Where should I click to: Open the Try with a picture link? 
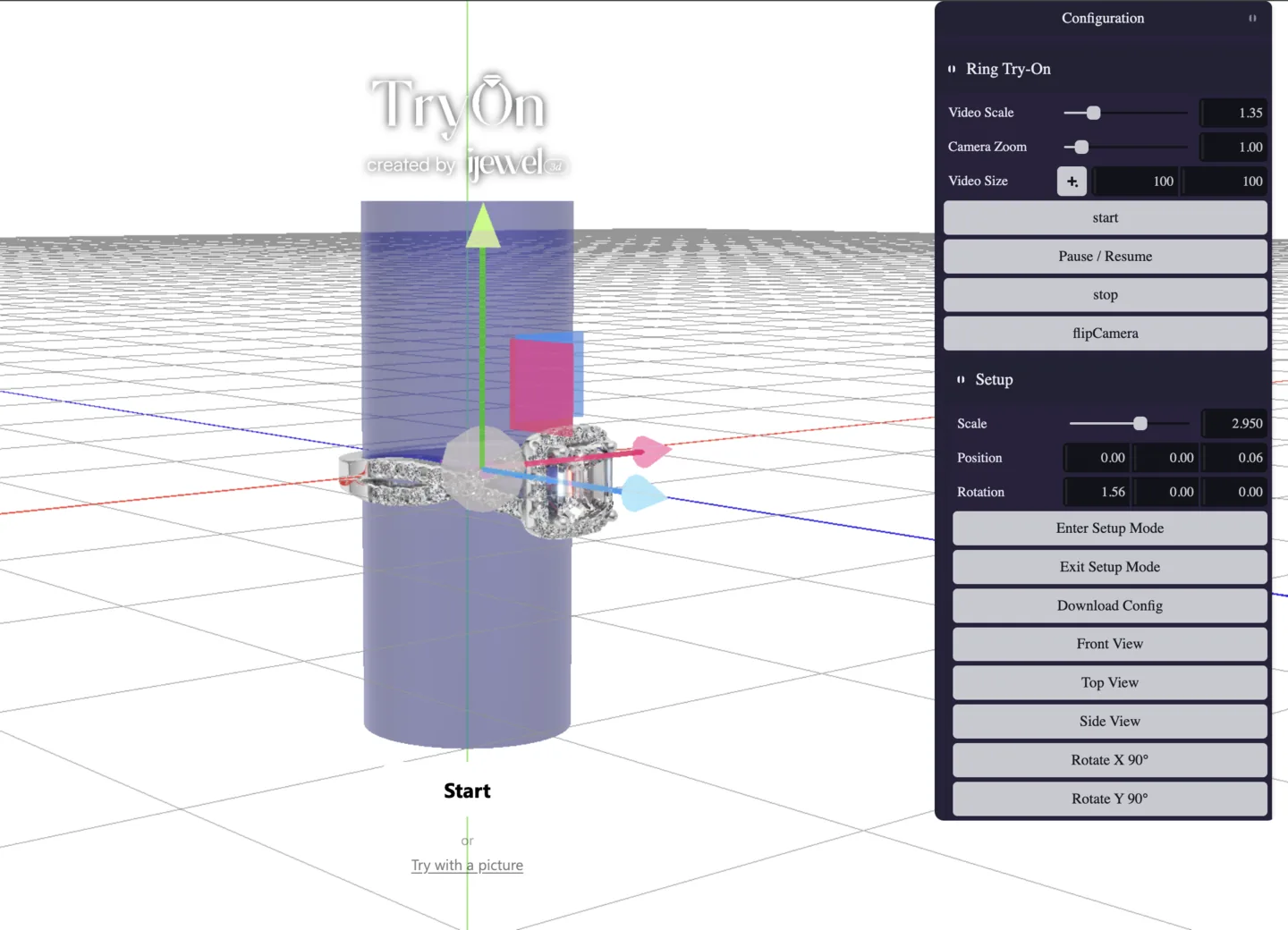point(467,866)
